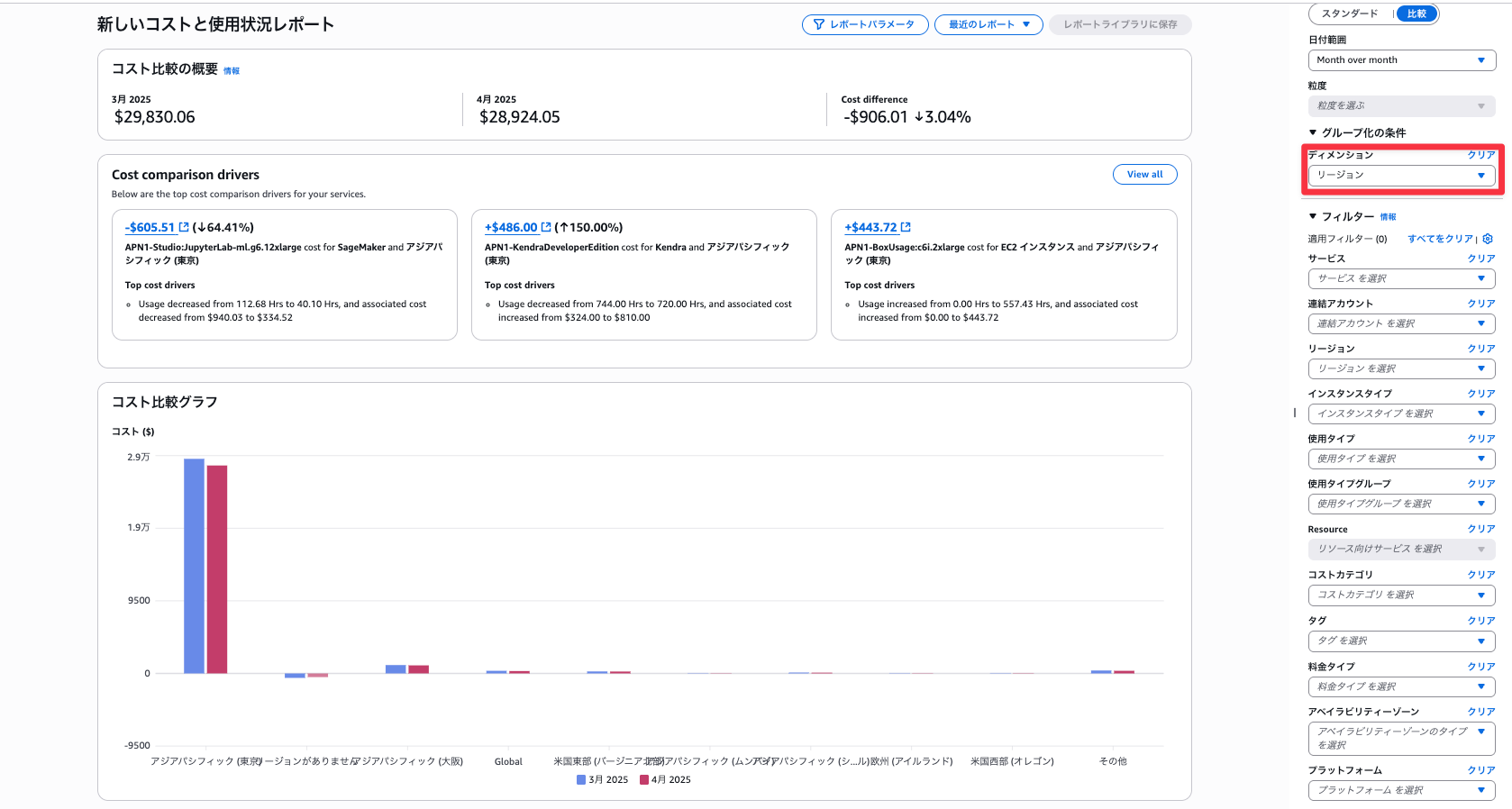The width and height of the screenshot is (1512, 809).
Task: Clear the リージョン filter
Action: pos(1480,349)
